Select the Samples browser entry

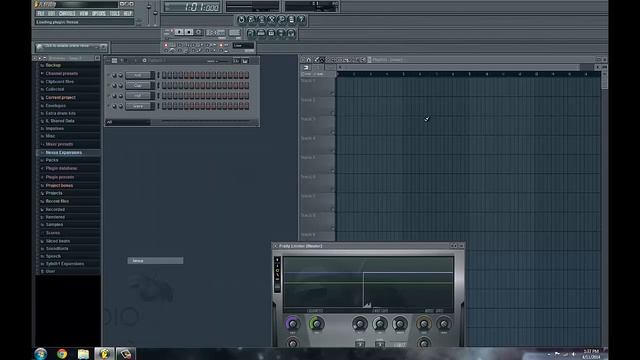coord(54,224)
